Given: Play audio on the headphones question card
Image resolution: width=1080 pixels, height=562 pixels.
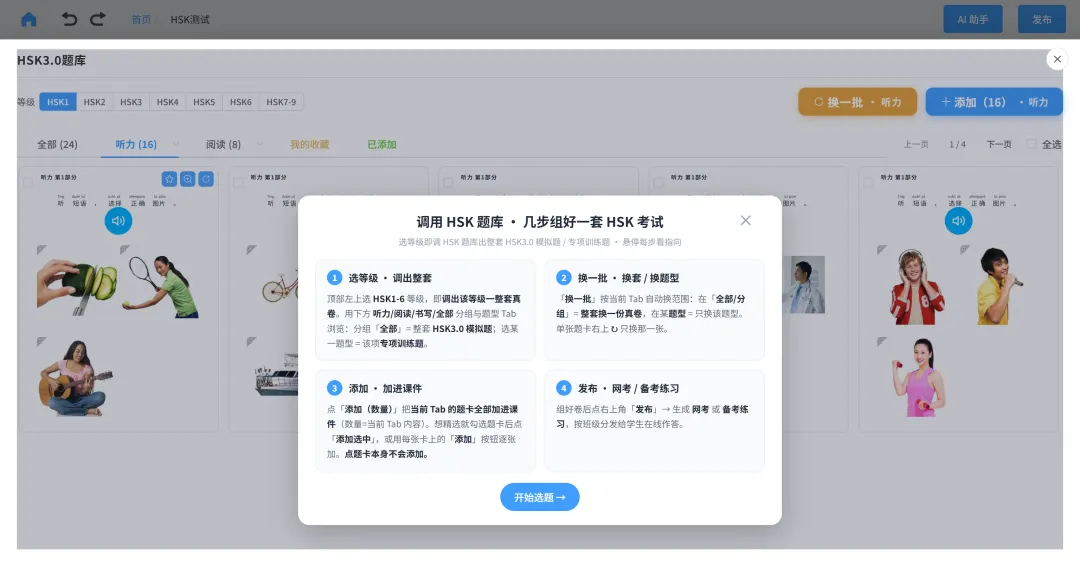Looking at the screenshot, I should click(958, 221).
